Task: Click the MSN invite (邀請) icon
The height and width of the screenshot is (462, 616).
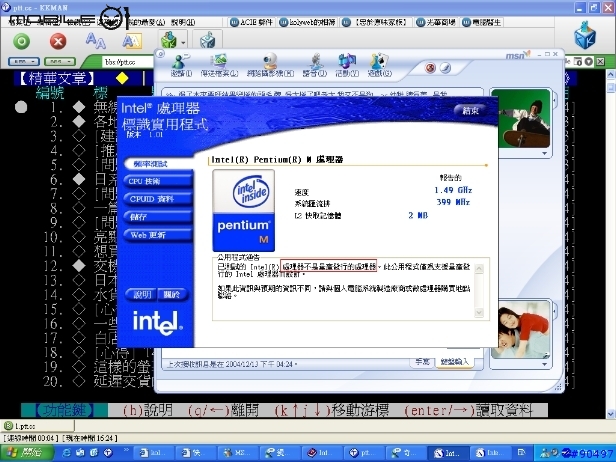Action: 181,65
